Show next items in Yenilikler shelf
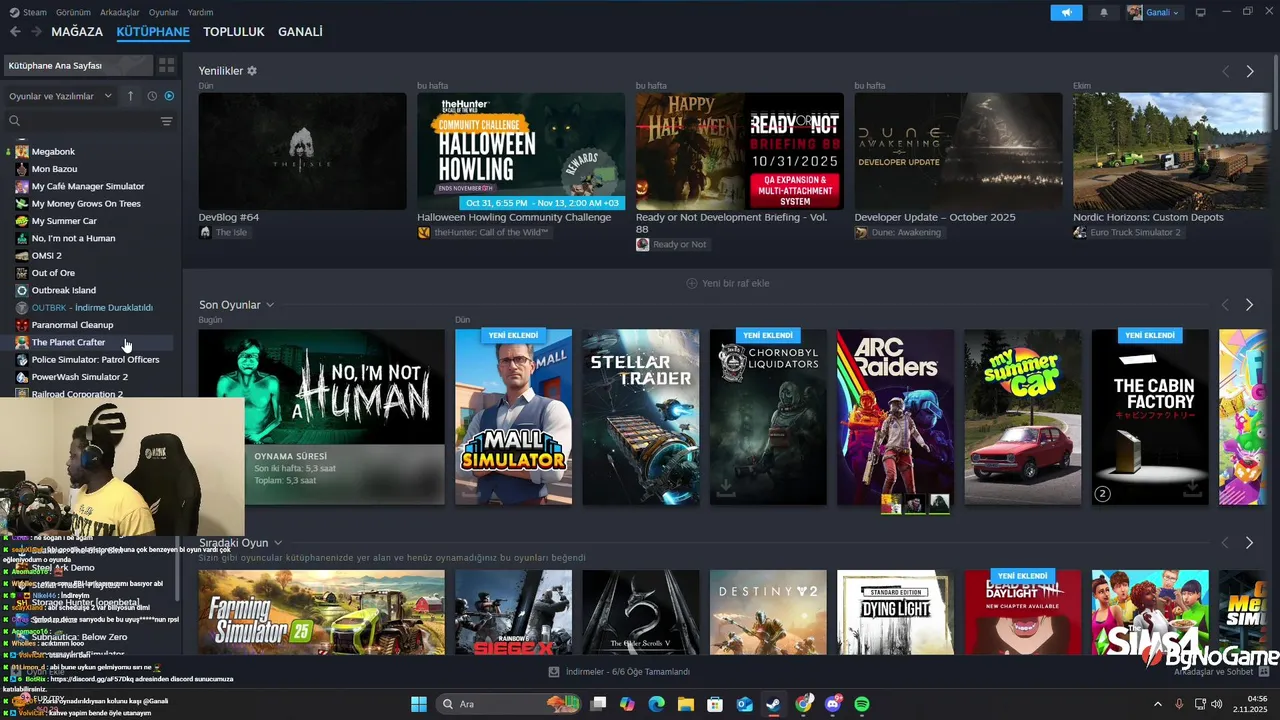The image size is (1280, 720). point(1249,71)
